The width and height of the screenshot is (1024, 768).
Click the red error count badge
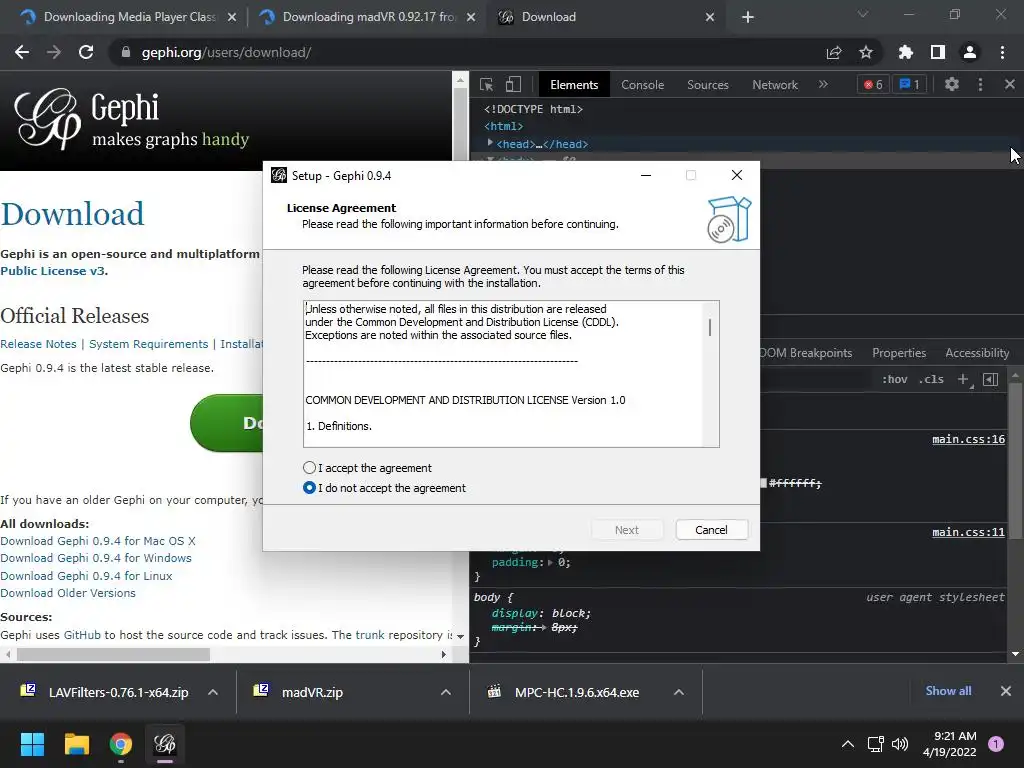(x=873, y=85)
